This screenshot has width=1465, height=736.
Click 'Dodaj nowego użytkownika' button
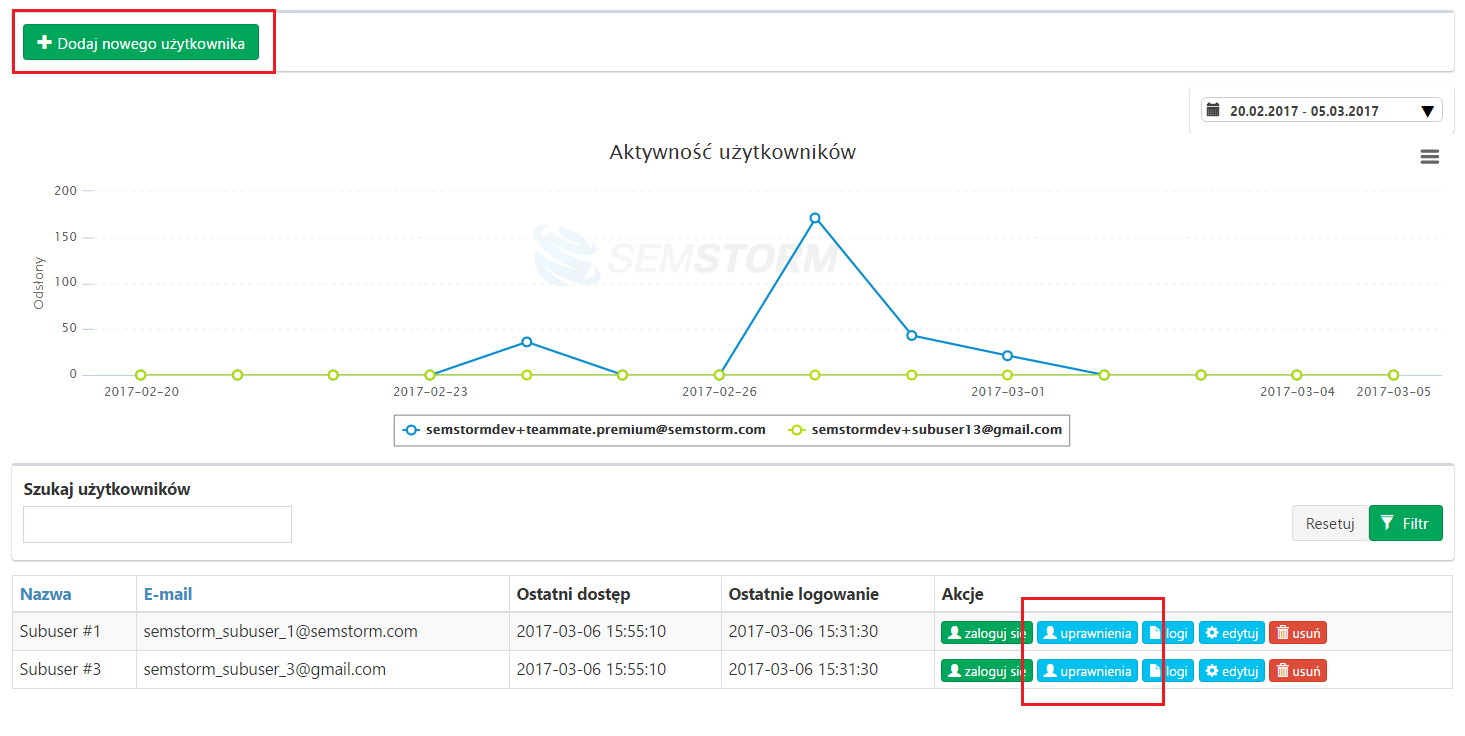click(x=141, y=43)
